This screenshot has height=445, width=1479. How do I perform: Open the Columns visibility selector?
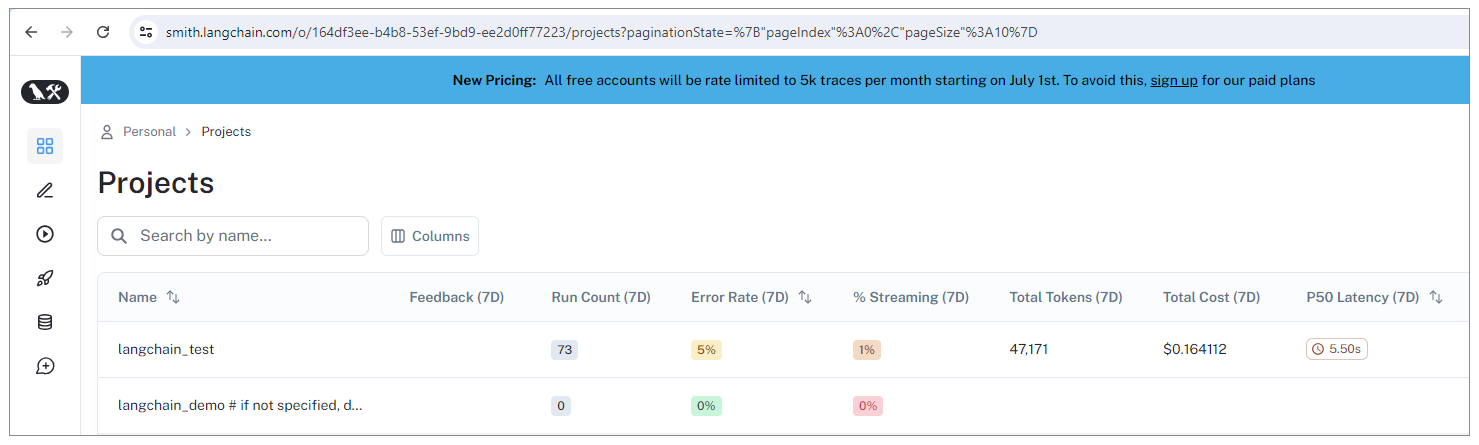[x=430, y=236]
